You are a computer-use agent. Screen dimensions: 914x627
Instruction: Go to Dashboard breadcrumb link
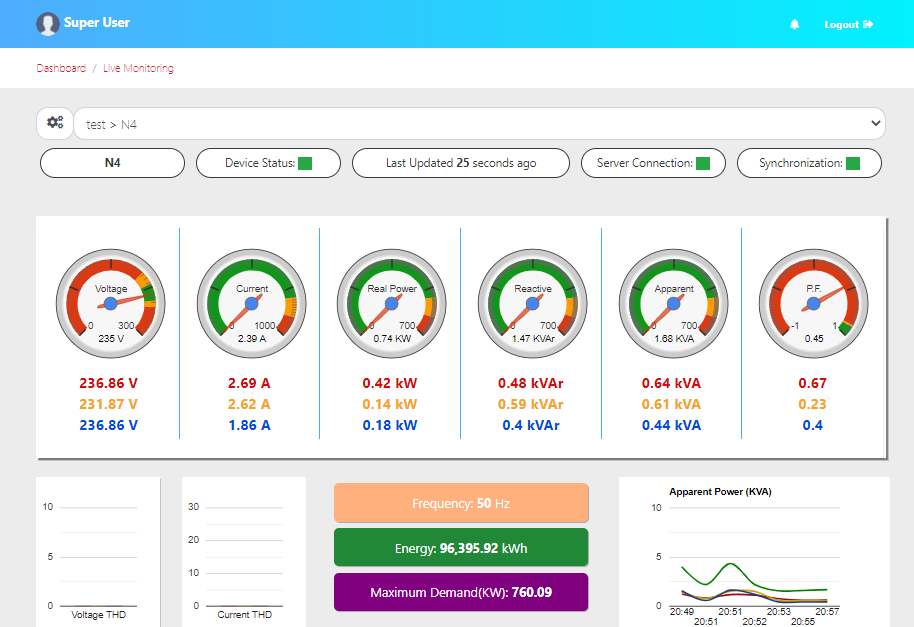point(61,69)
